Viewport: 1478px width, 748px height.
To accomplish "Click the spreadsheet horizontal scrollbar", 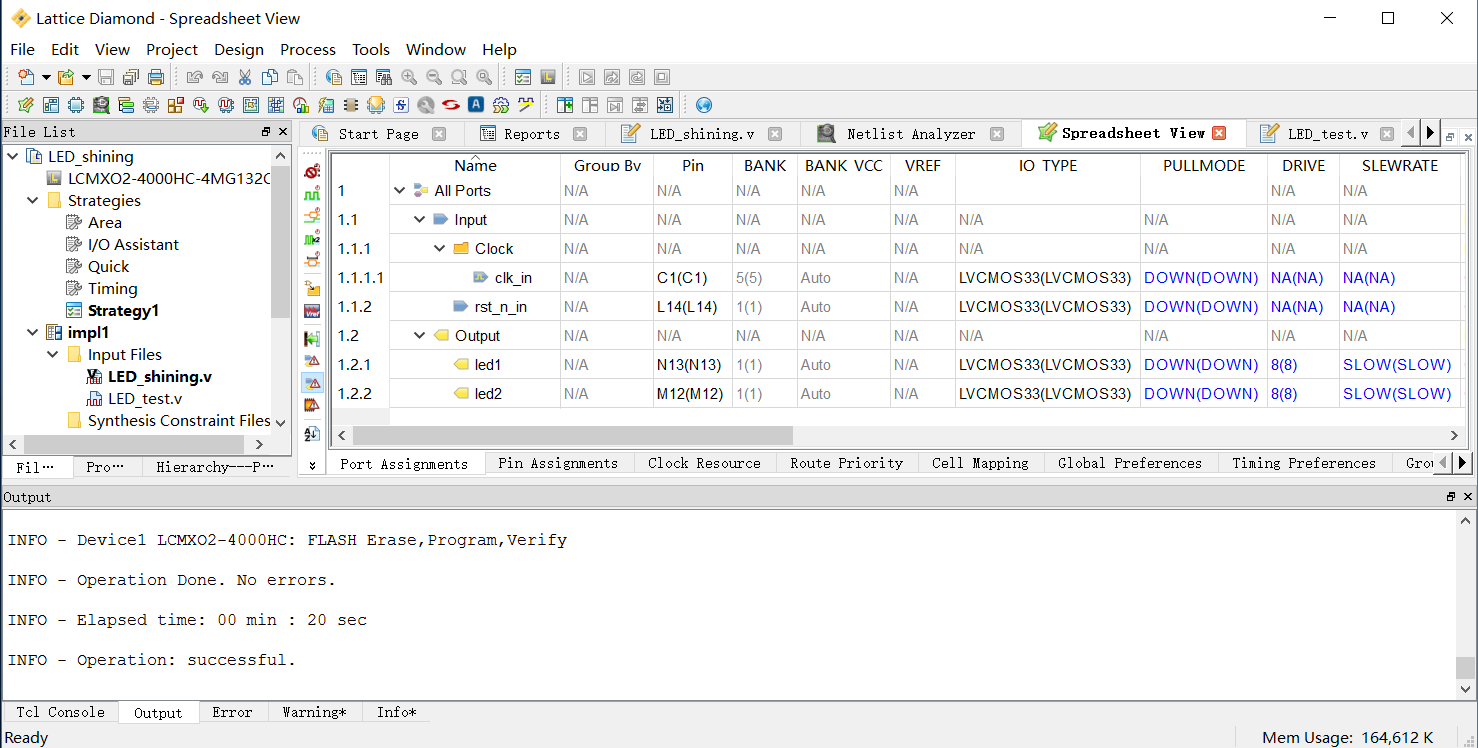I will pyautogui.click(x=572, y=435).
